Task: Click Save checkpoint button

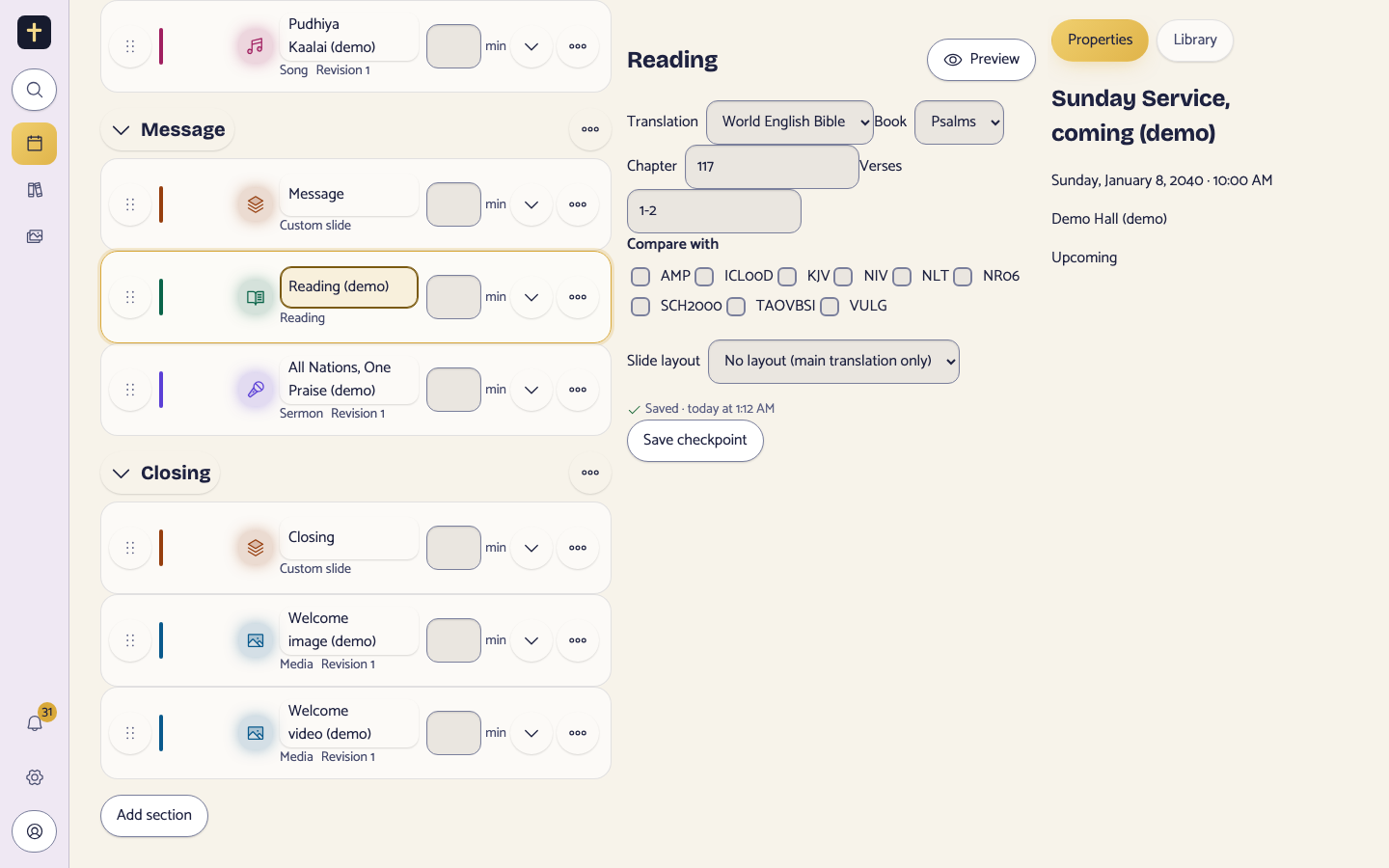Action: [695, 441]
